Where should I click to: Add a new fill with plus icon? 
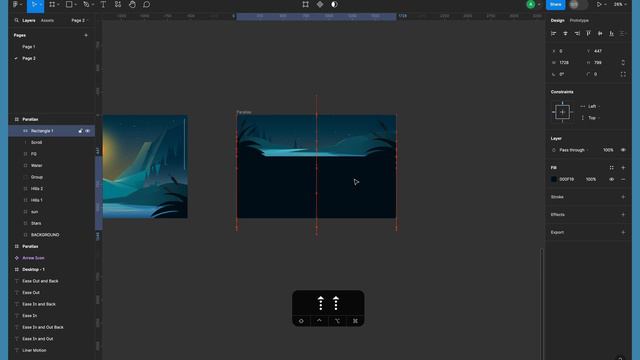623,168
